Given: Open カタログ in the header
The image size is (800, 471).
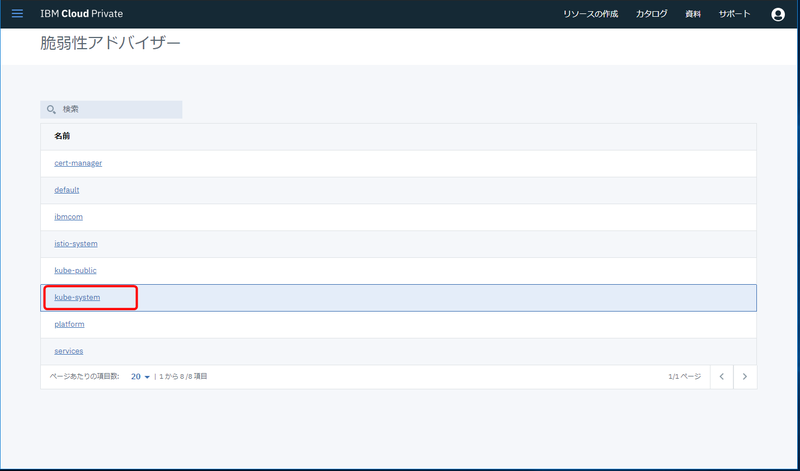Looking at the screenshot, I should click(x=651, y=14).
